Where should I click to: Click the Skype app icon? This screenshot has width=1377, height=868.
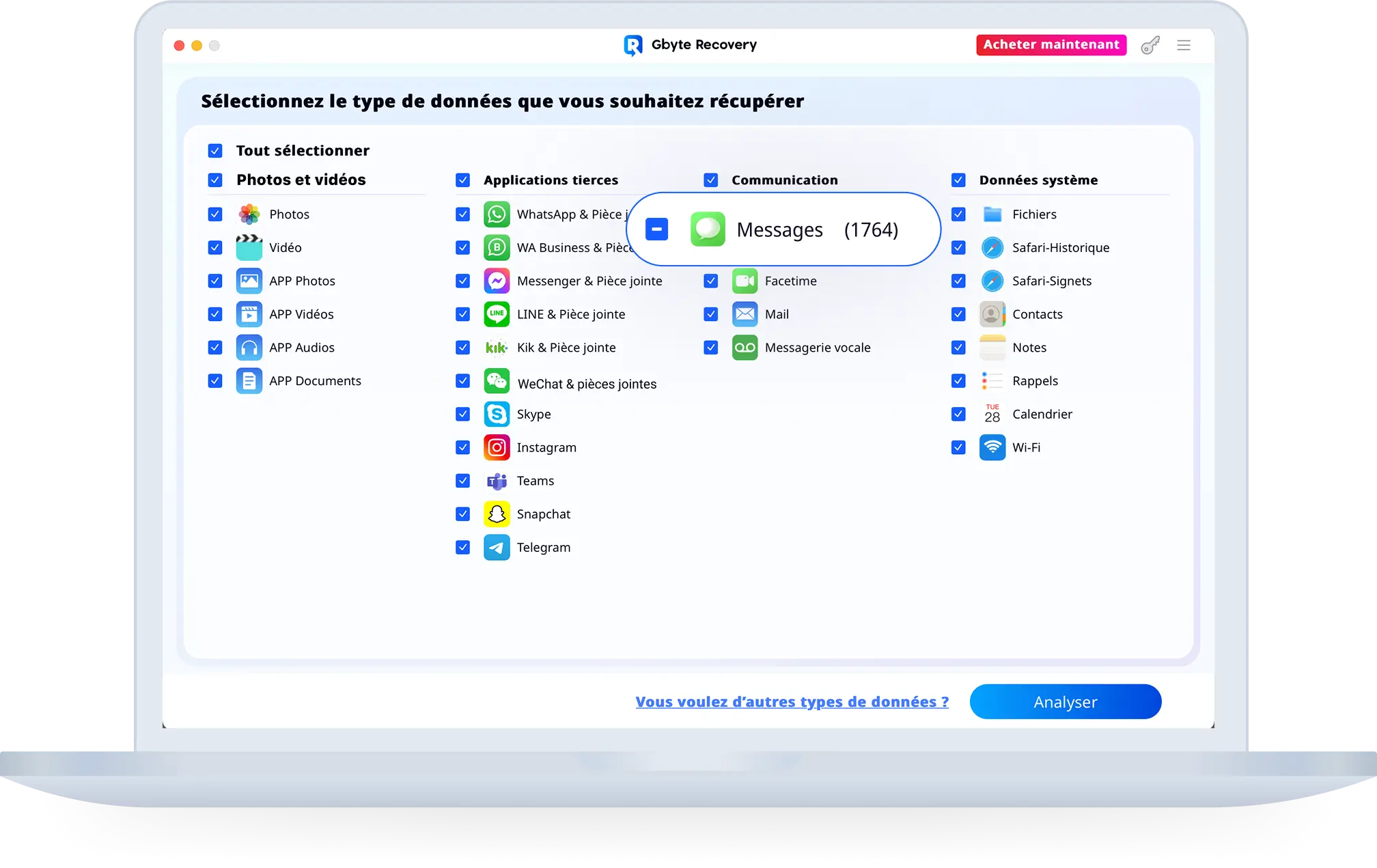point(497,414)
